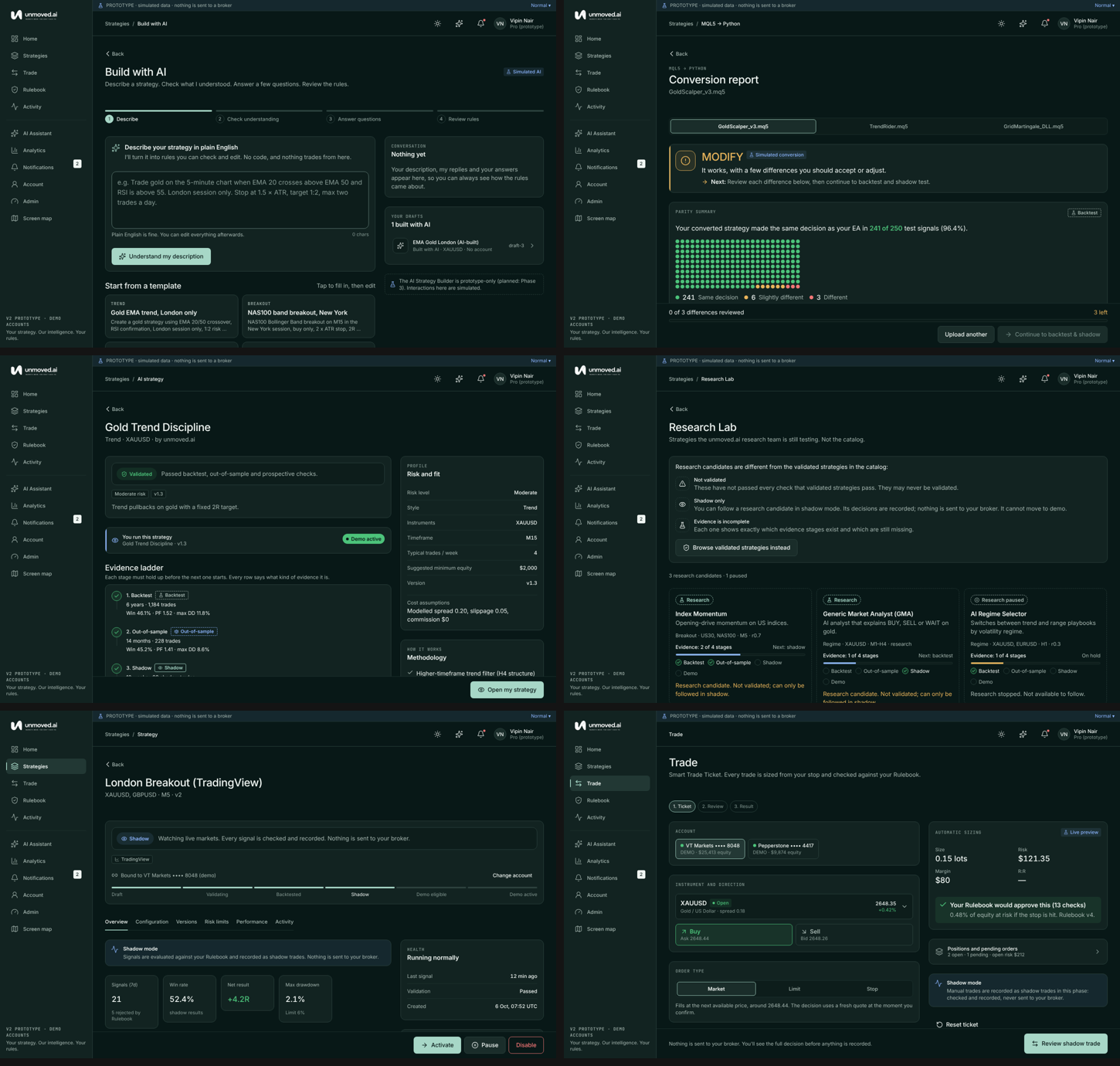Click unmoved.ai logo on Trade screen
Image resolution: width=1120 pixels, height=1066 pixels.
[x=598, y=725]
